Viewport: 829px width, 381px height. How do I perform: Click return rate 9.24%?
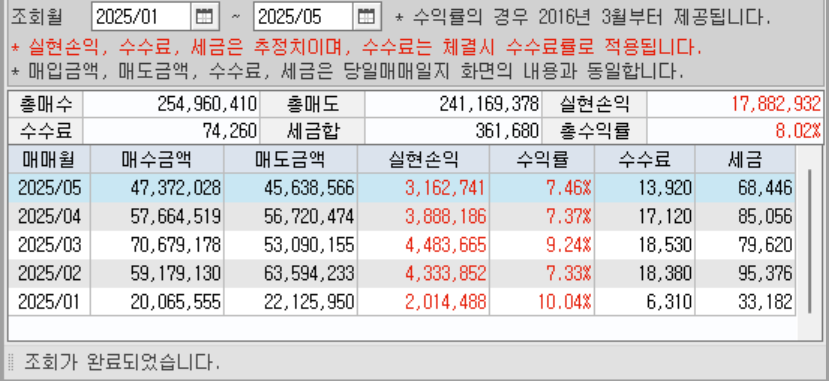568,245
